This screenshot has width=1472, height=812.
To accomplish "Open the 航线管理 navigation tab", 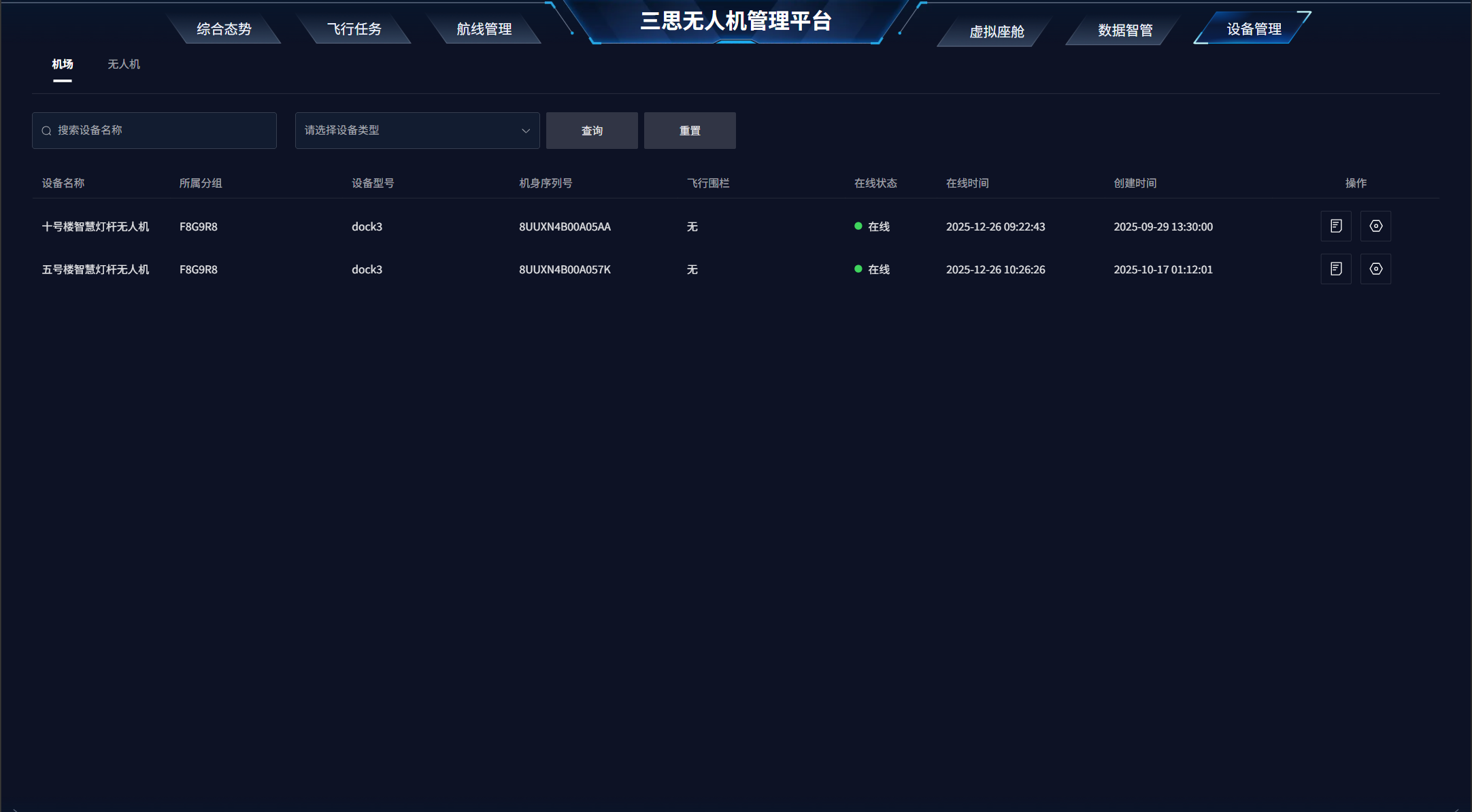I will [484, 29].
